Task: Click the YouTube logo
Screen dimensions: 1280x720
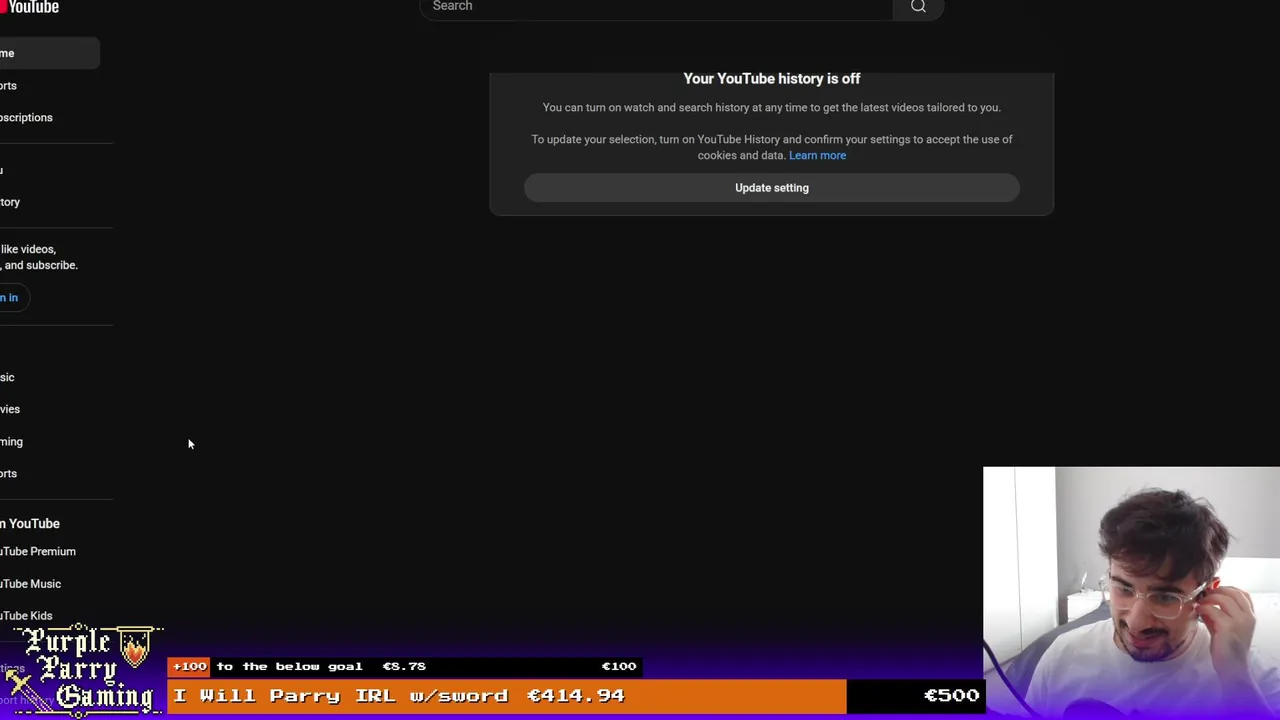Action: pyautogui.click(x=30, y=7)
